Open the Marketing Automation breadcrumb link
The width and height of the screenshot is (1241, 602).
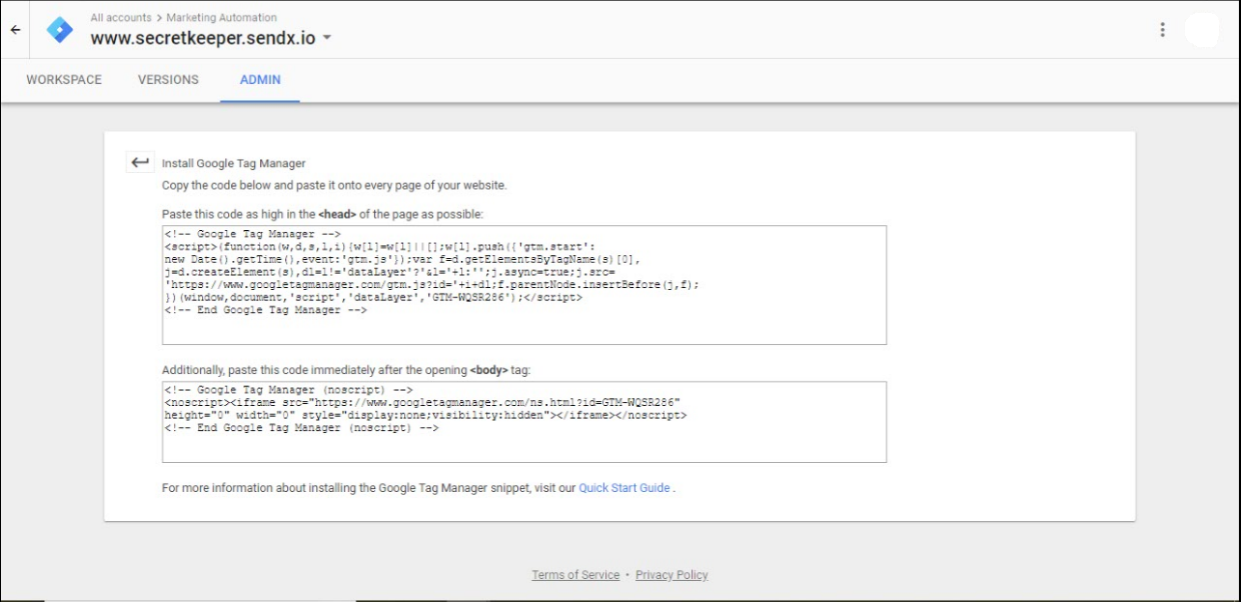(x=222, y=18)
